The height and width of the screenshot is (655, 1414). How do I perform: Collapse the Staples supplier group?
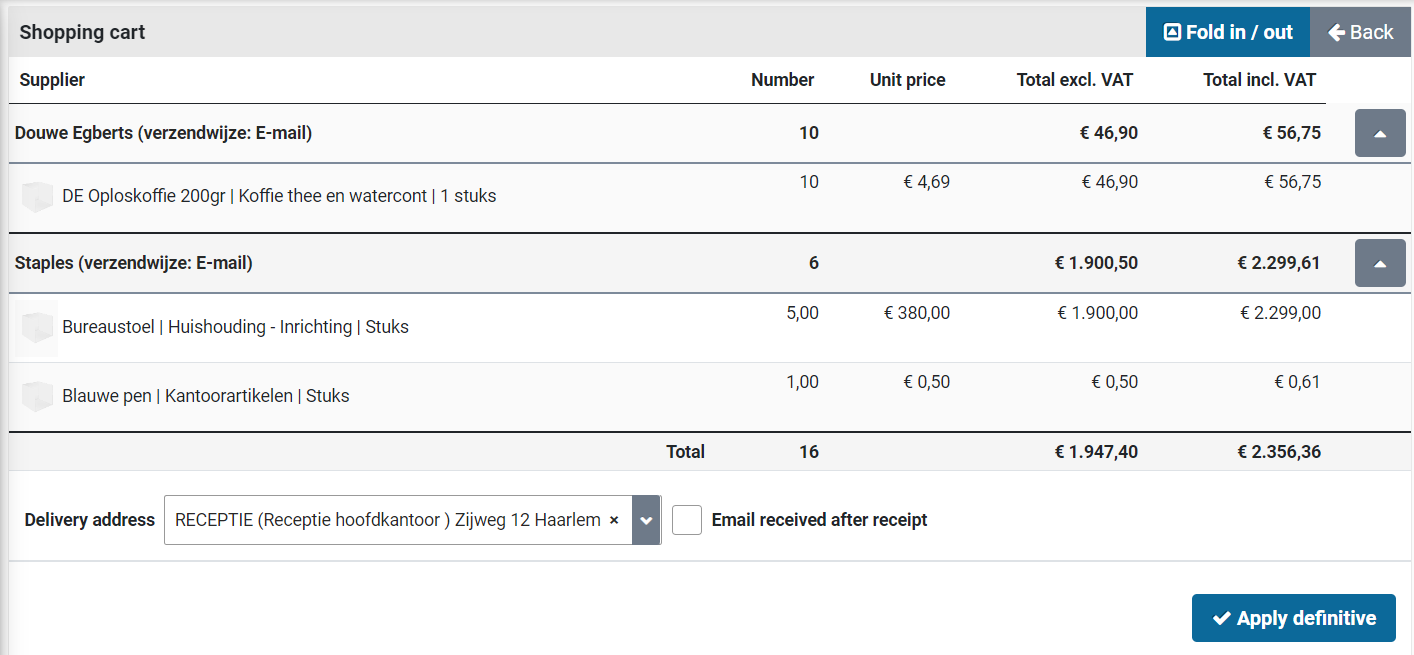point(1380,264)
